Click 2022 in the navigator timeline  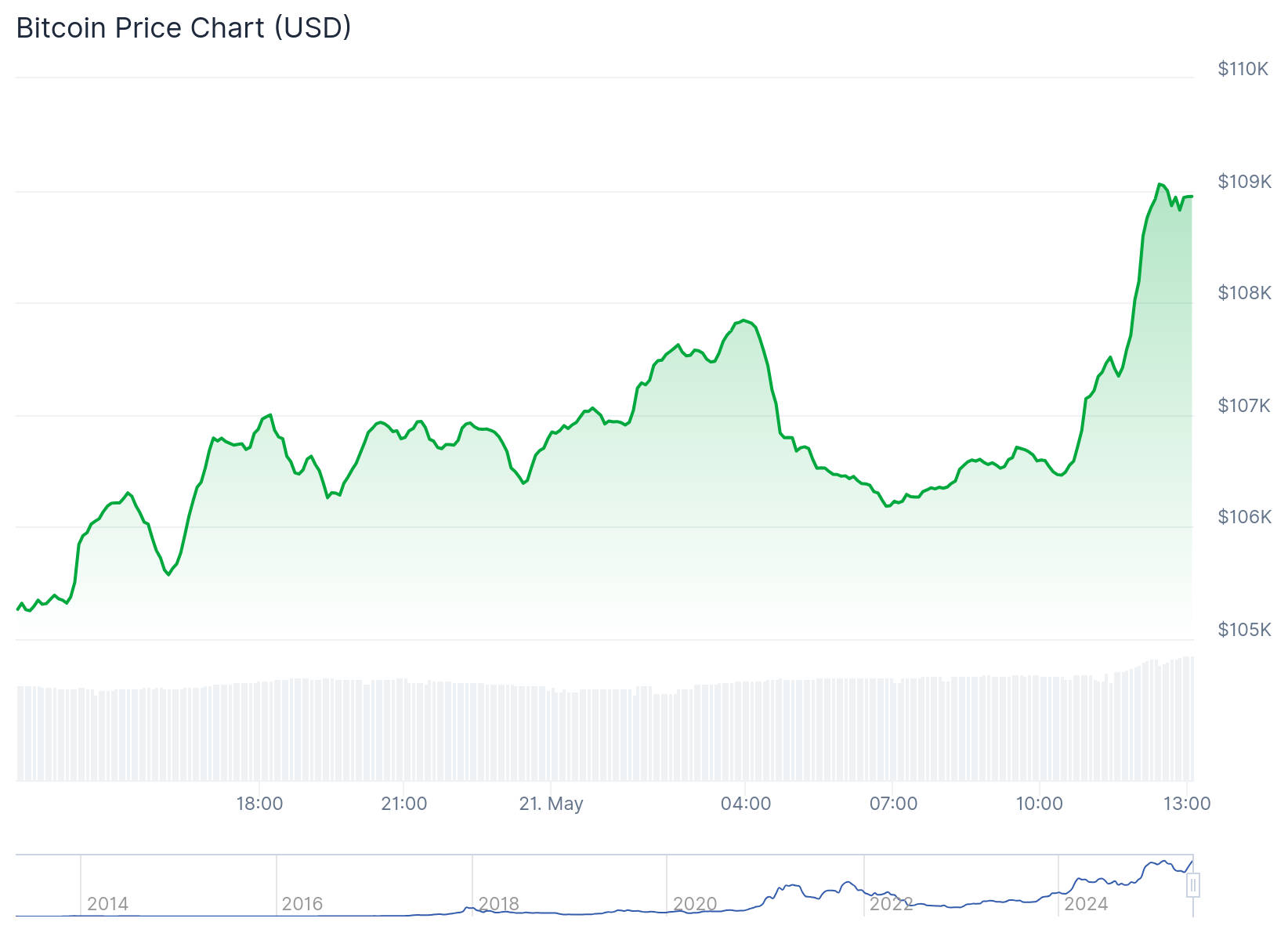point(891,904)
